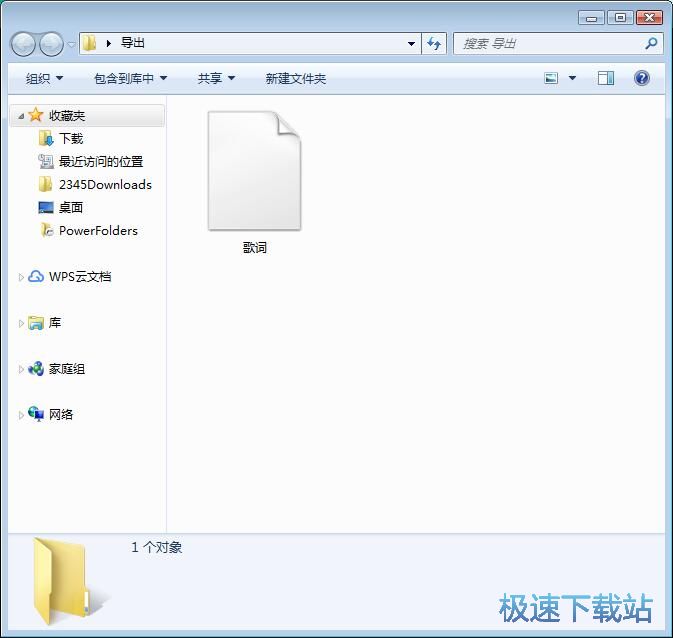Minimize the 导出 window
Viewport: 673px width, 638px height.
(x=591, y=18)
